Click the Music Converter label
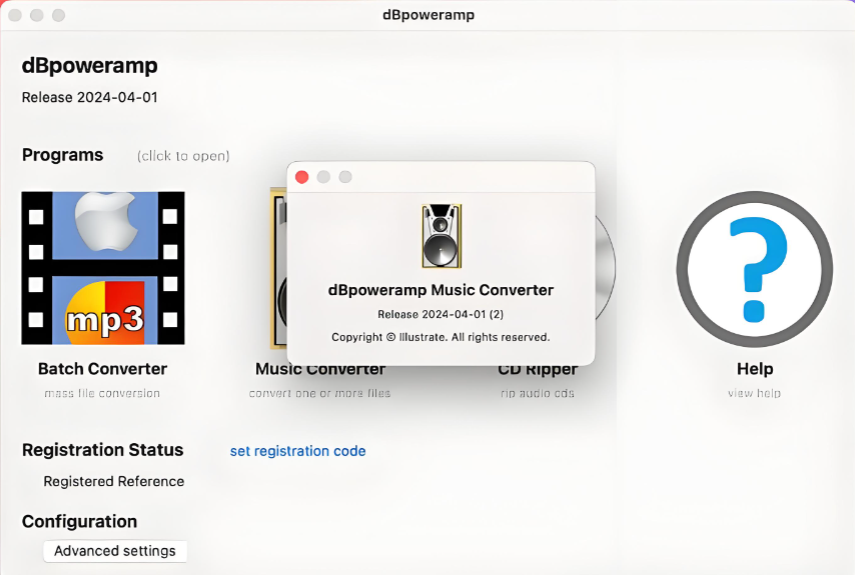Screen dimensions: 855x575 pos(320,370)
